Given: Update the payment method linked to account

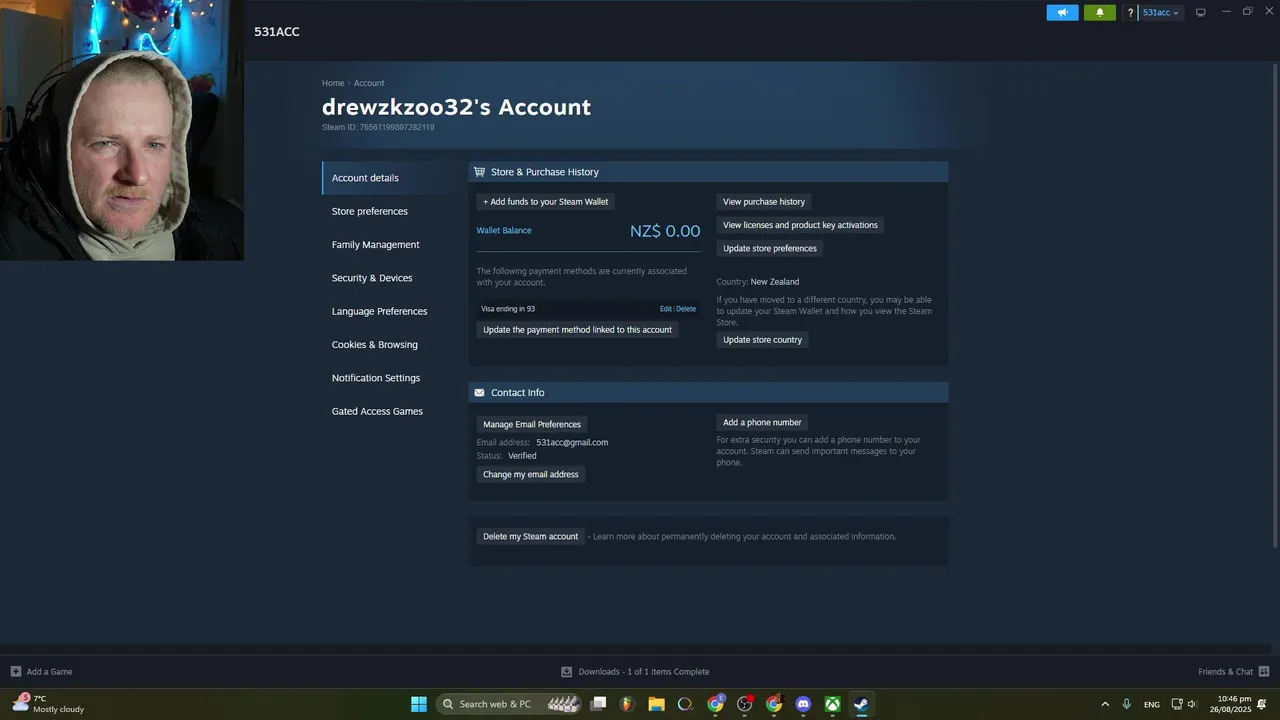Looking at the screenshot, I should [577, 330].
